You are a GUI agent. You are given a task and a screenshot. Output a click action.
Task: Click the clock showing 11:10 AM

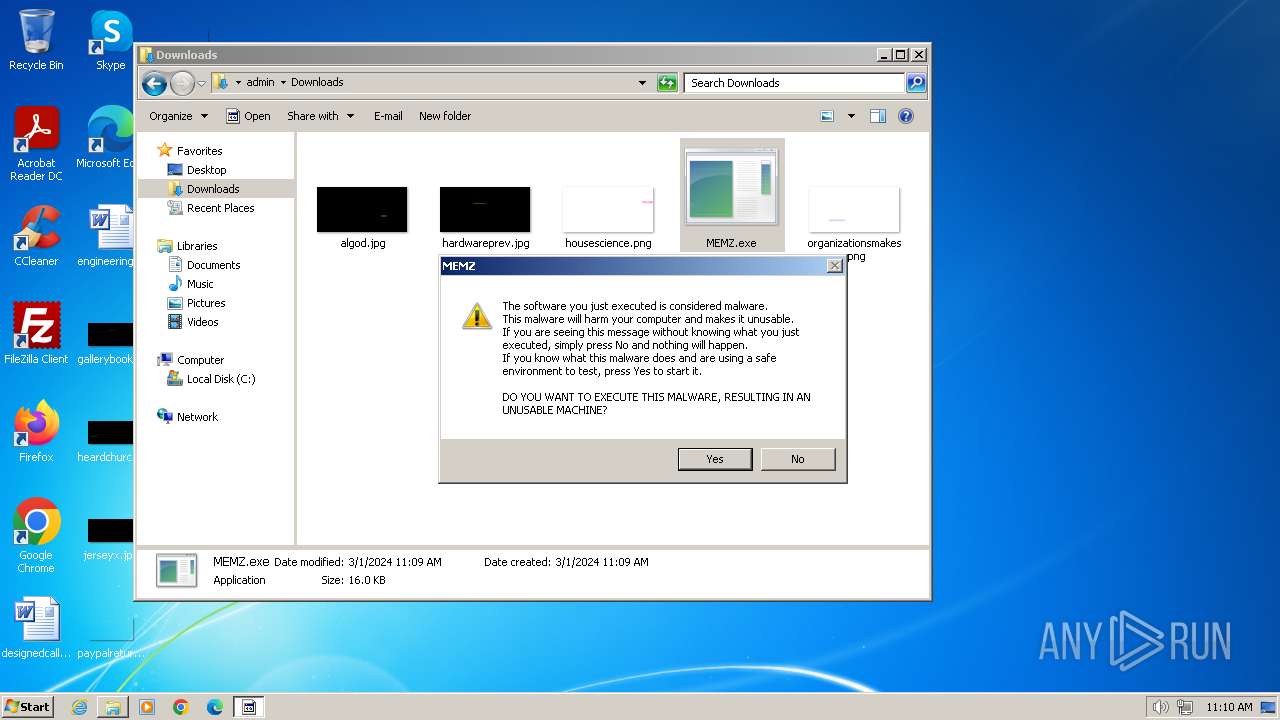(x=1229, y=707)
